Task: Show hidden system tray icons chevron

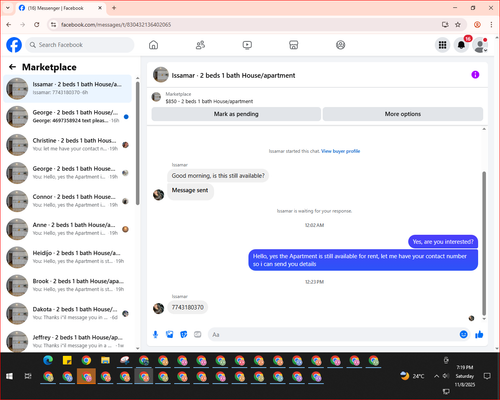Action: pos(436,376)
